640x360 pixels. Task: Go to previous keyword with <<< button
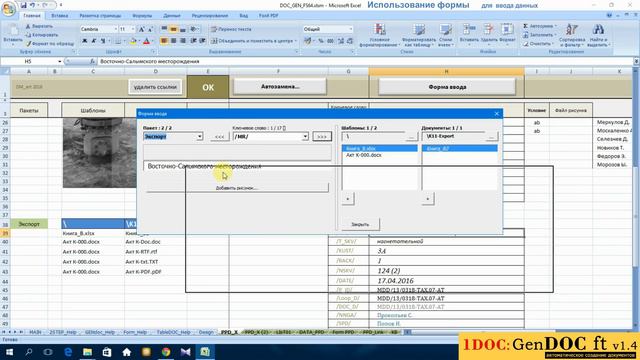(220, 137)
